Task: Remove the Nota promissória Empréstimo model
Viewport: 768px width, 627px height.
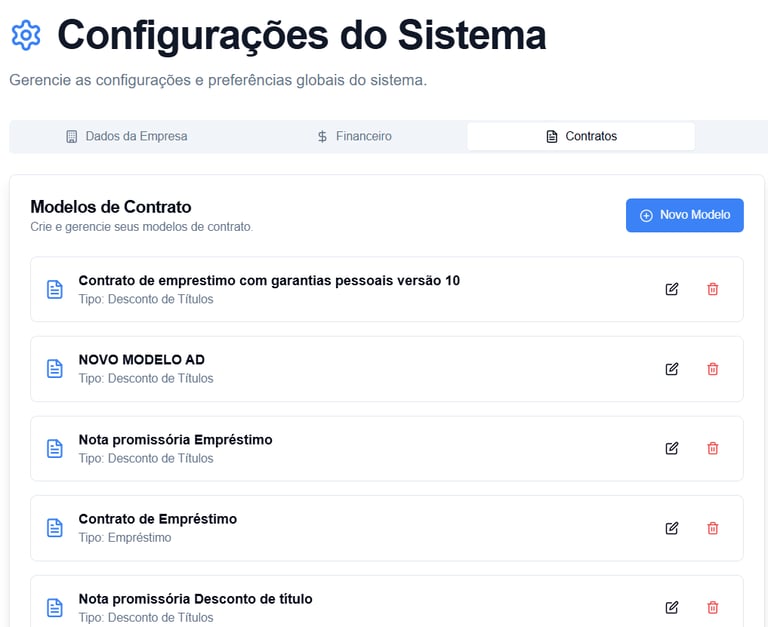Action: (x=713, y=448)
